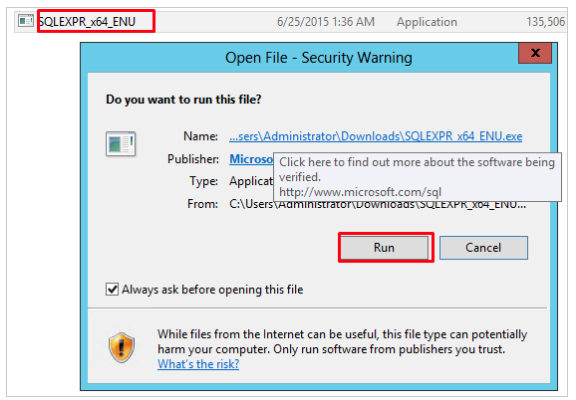Image resolution: width=576 pixels, height=400 pixels.
Task: Open the What's the risk? link
Action: click(x=198, y=364)
